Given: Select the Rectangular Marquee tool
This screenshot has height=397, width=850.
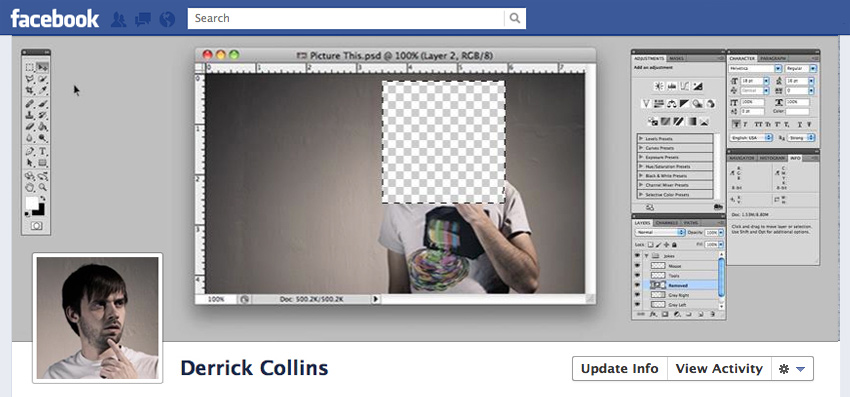Looking at the screenshot, I should click(x=30, y=67).
